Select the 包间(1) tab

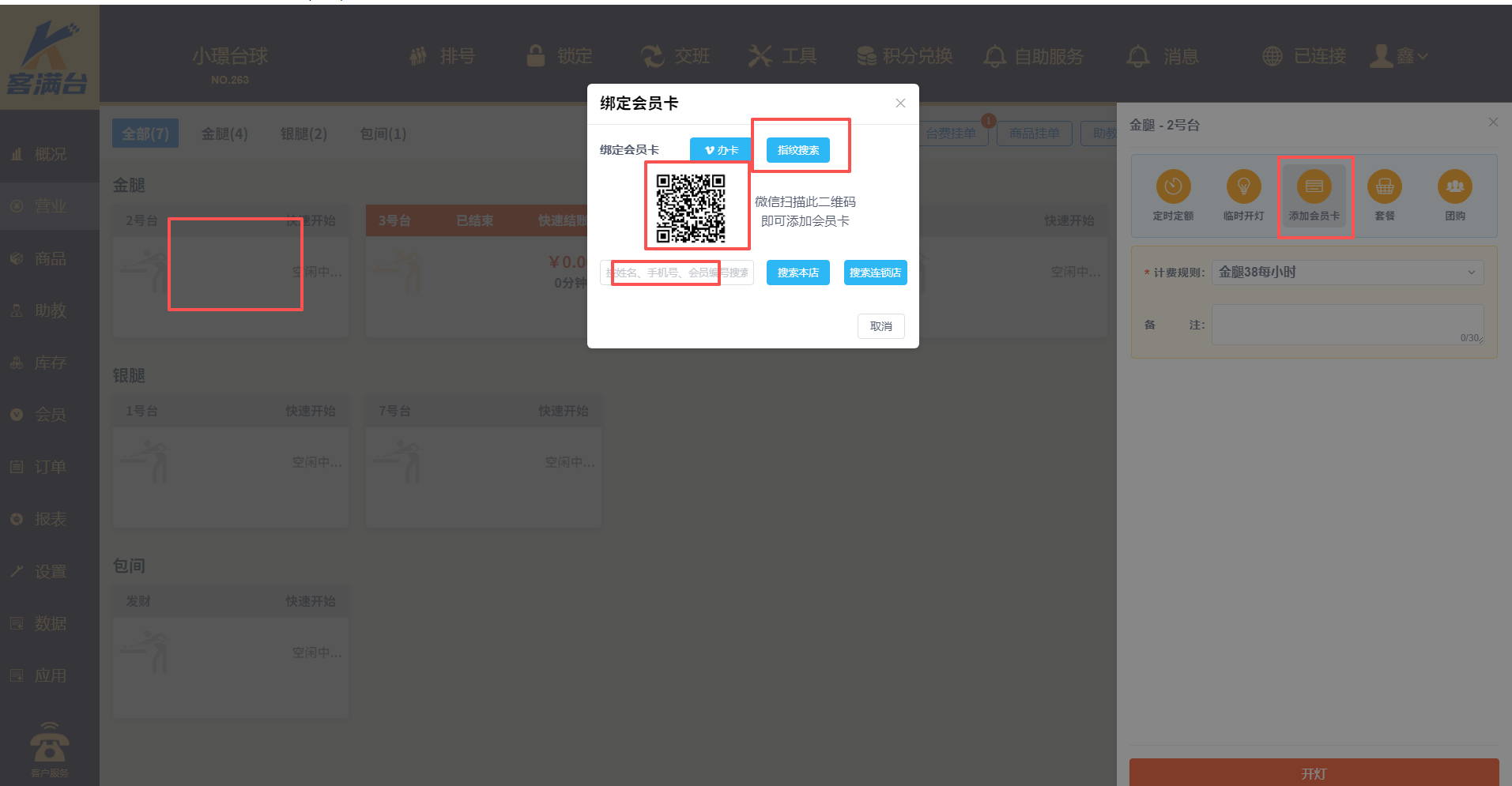pyautogui.click(x=383, y=134)
